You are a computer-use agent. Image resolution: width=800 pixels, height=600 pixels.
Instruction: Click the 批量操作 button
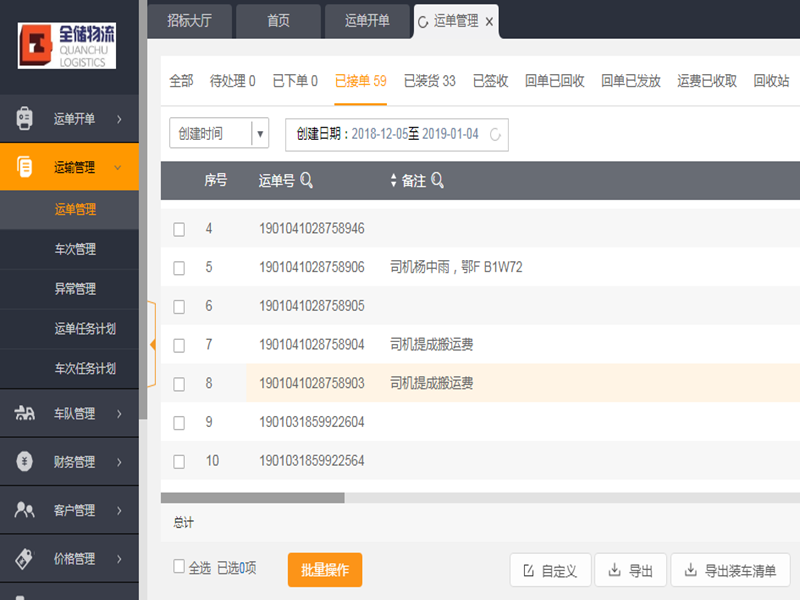click(x=324, y=570)
